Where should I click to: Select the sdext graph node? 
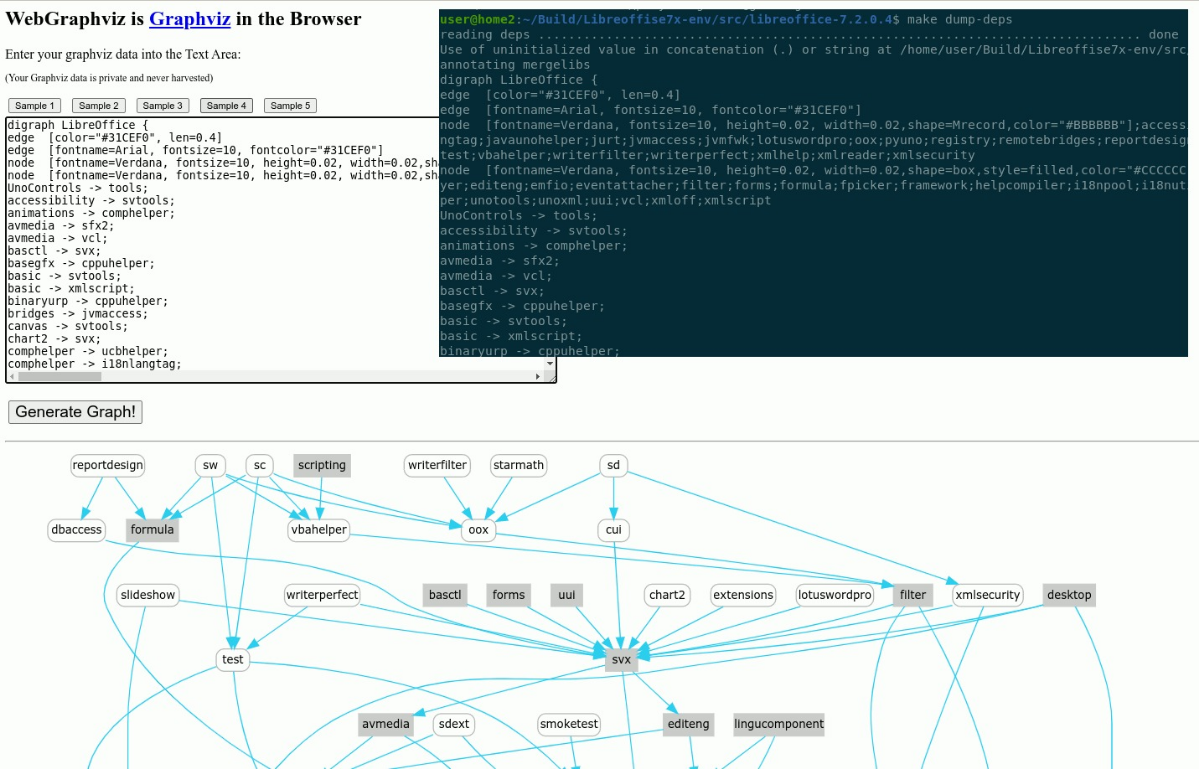(454, 724)
